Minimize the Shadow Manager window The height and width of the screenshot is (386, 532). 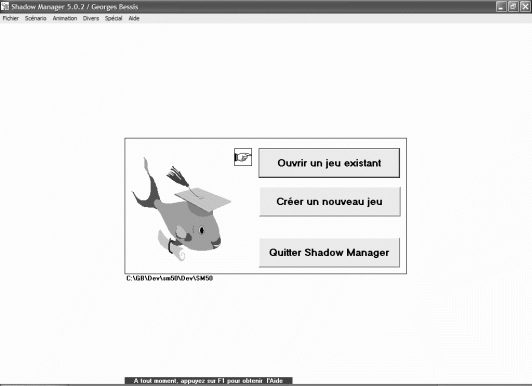[501, 6]
